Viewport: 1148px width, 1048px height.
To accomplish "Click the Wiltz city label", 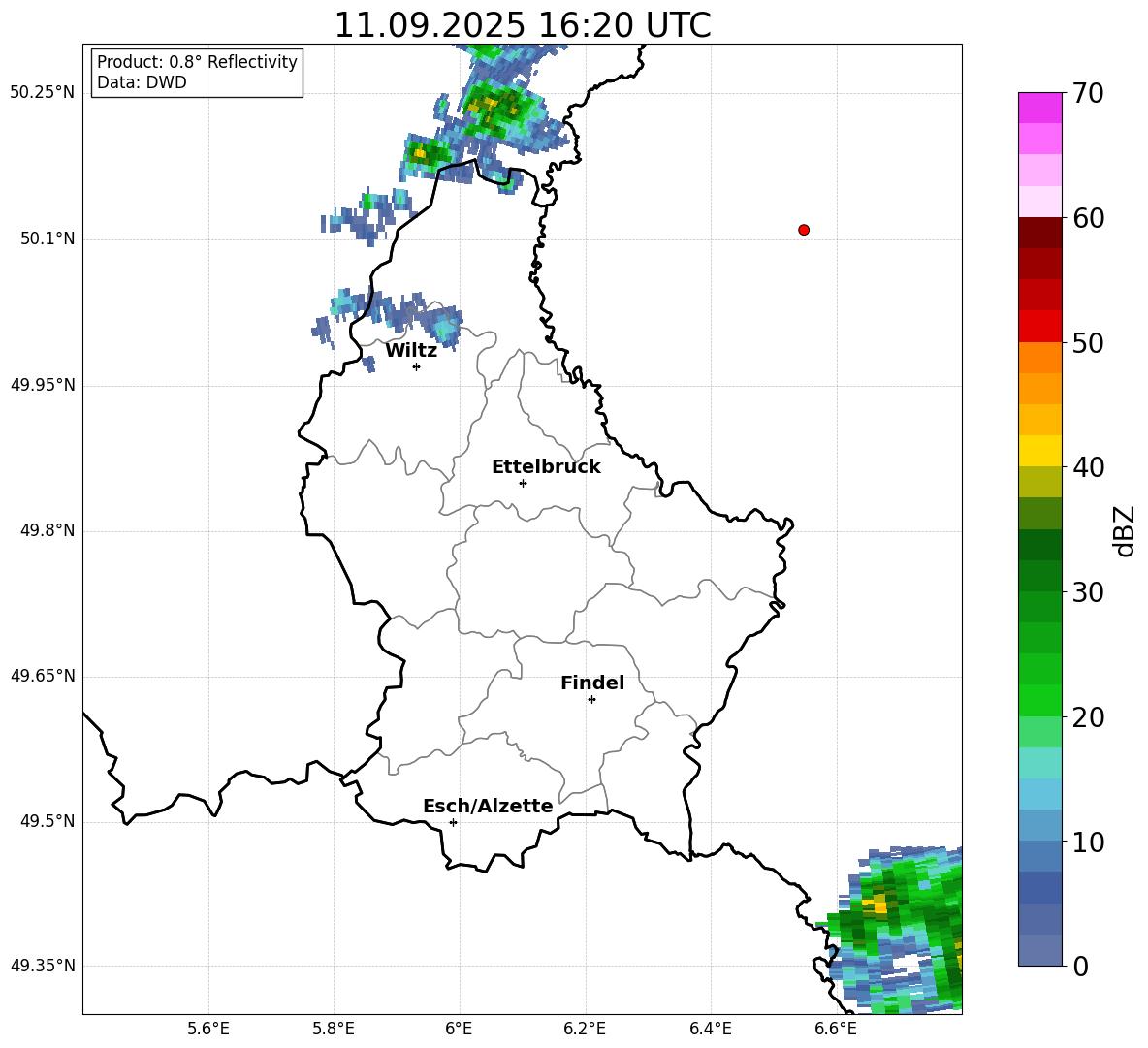I will (411, 351).
